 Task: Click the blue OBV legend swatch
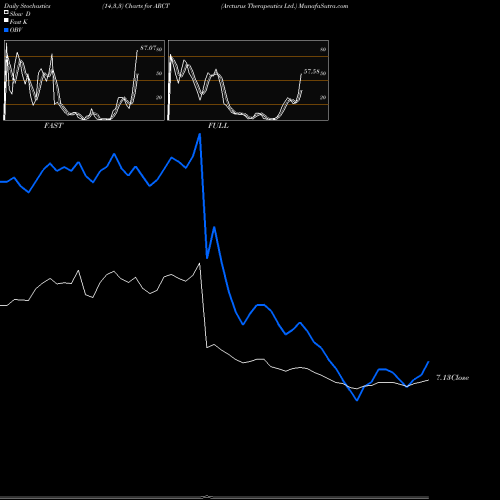(x=6, y=30)
